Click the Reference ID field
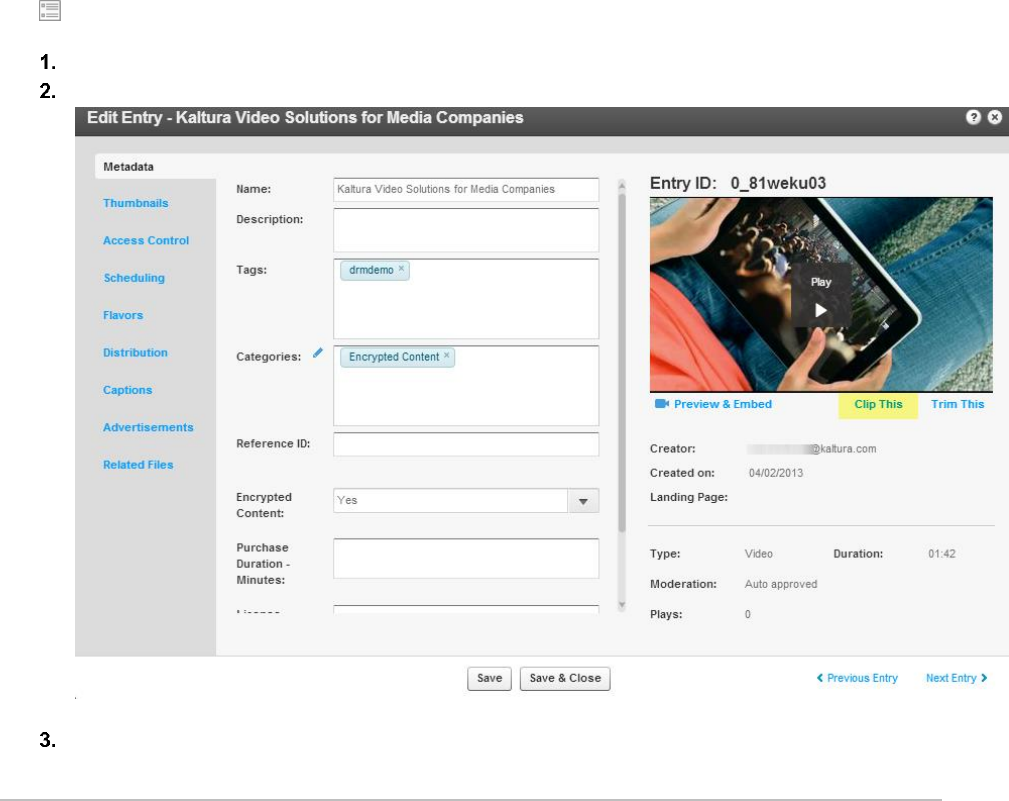 pos(466,444)
